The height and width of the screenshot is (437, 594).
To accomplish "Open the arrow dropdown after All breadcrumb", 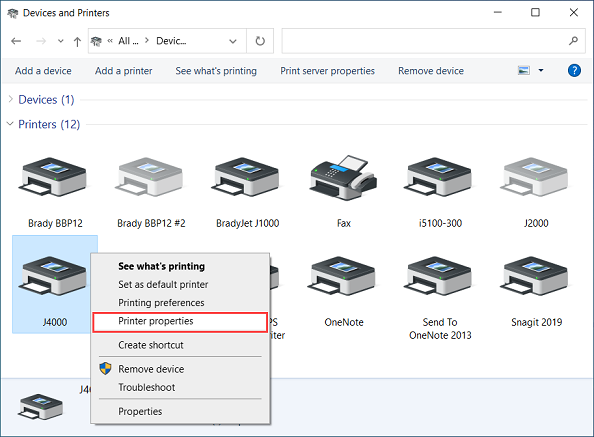I will click(x=147, y=40).
